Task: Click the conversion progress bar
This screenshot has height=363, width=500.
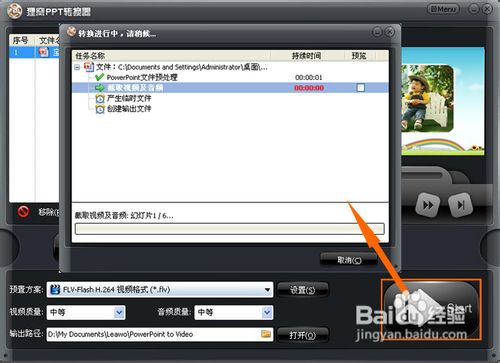Action: click(230, 229)
